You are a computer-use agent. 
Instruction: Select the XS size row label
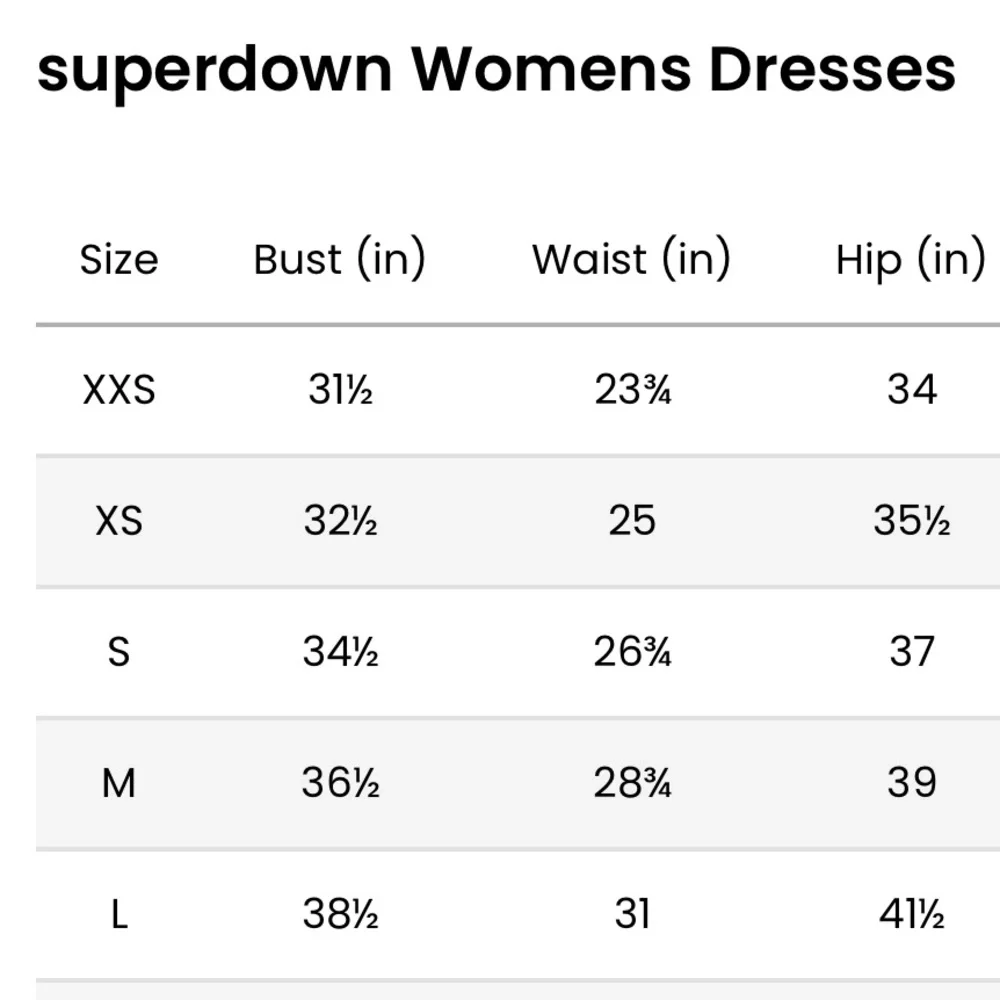click(119, 521)
